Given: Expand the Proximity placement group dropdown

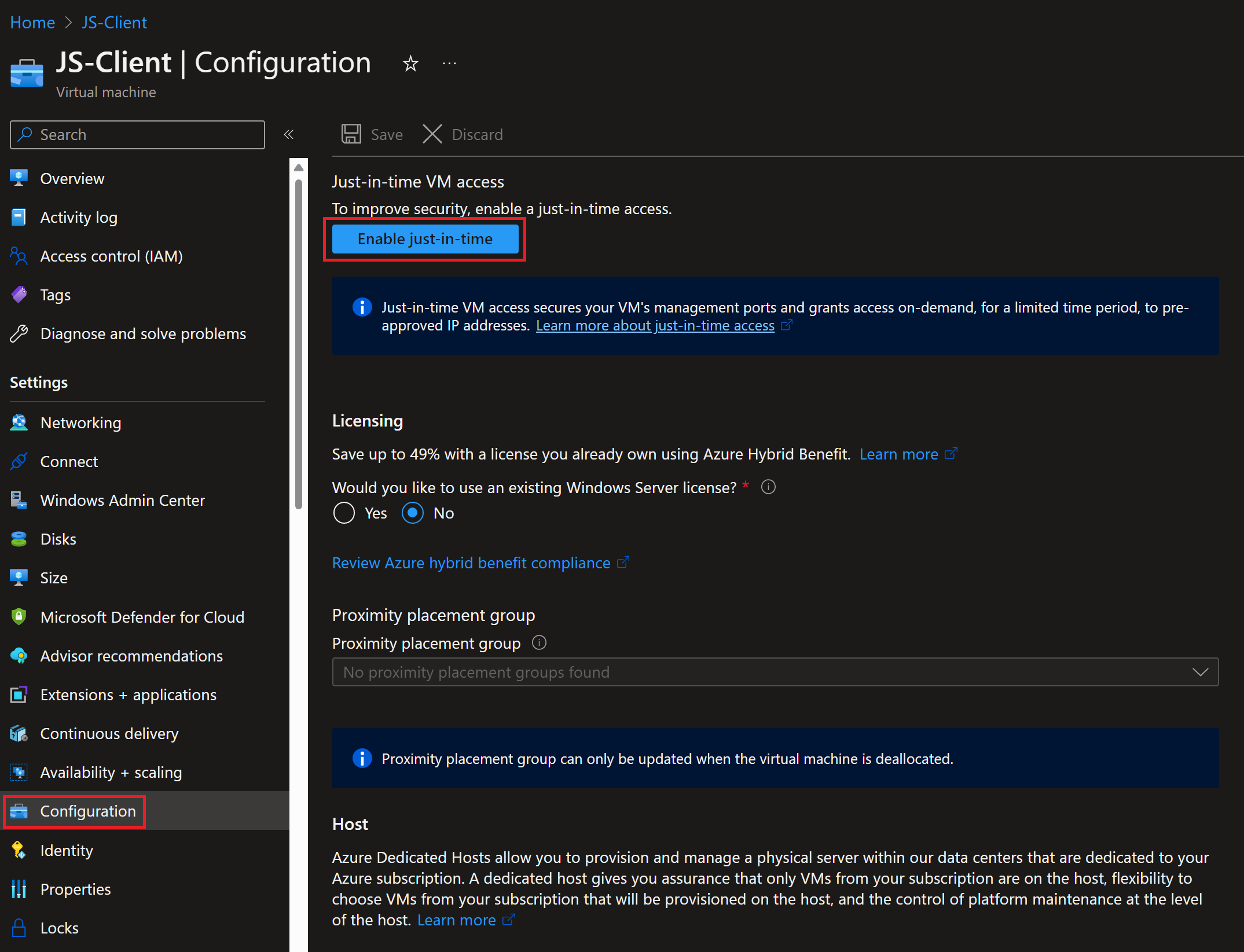Looking at the screenshot, I should [x=775, y=672].
